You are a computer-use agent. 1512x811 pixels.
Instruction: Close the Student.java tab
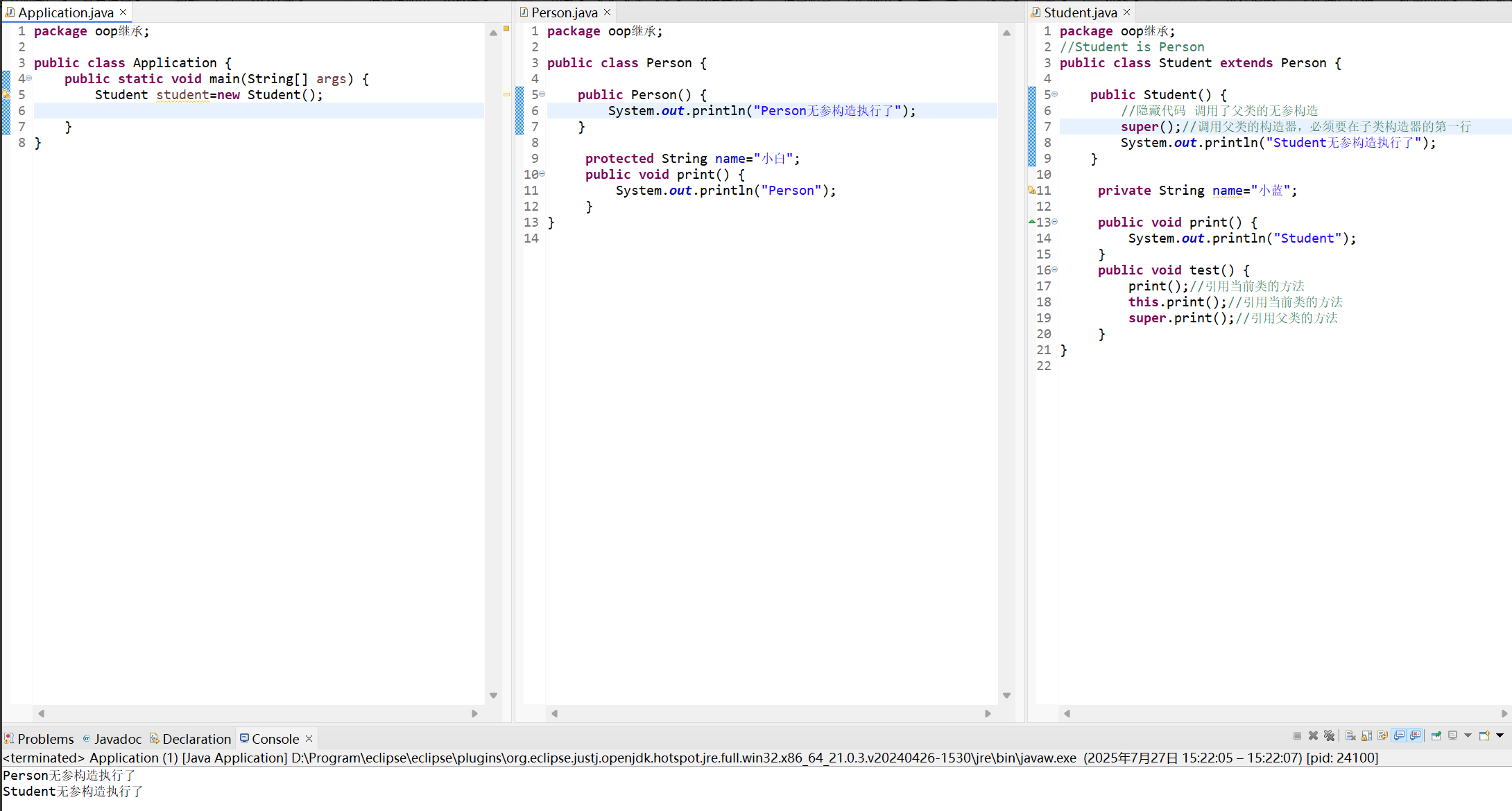[1126, 12]
